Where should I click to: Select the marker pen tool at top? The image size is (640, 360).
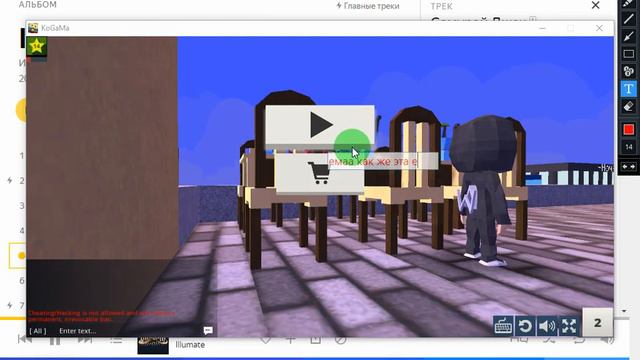[628, 3]
